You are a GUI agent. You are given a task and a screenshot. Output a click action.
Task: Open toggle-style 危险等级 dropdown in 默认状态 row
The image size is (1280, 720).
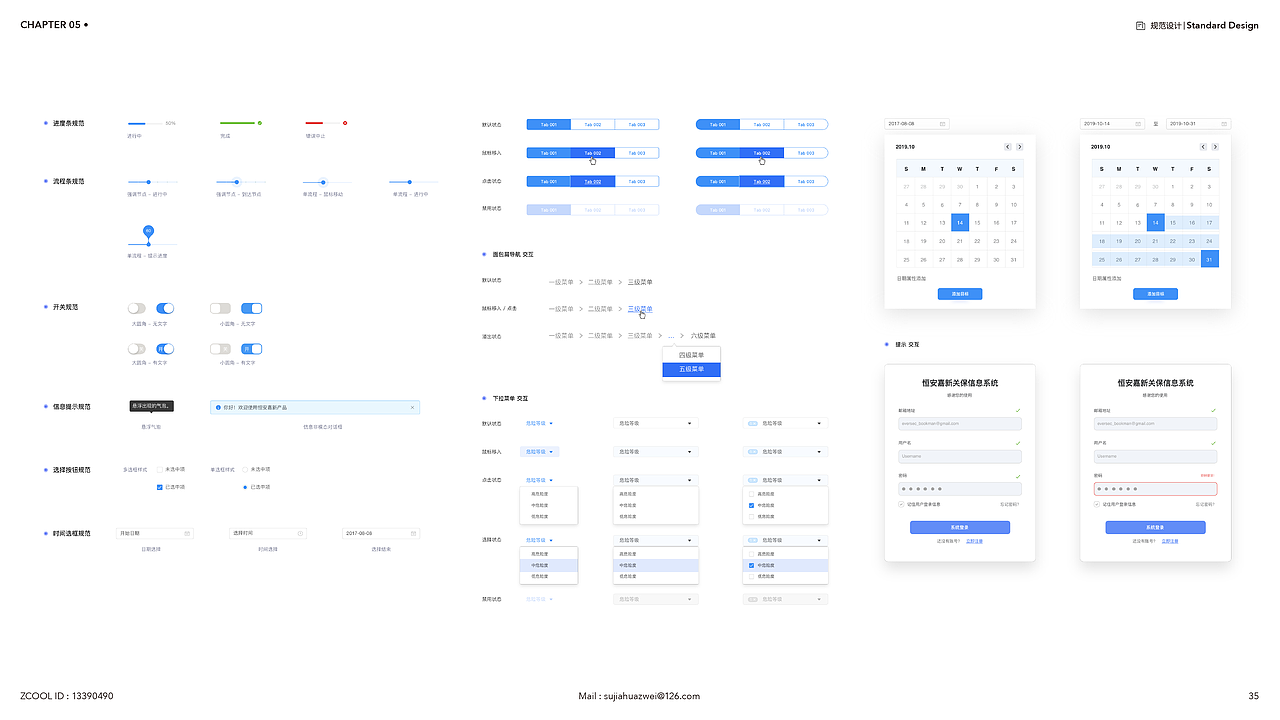[x=785, y=423]
